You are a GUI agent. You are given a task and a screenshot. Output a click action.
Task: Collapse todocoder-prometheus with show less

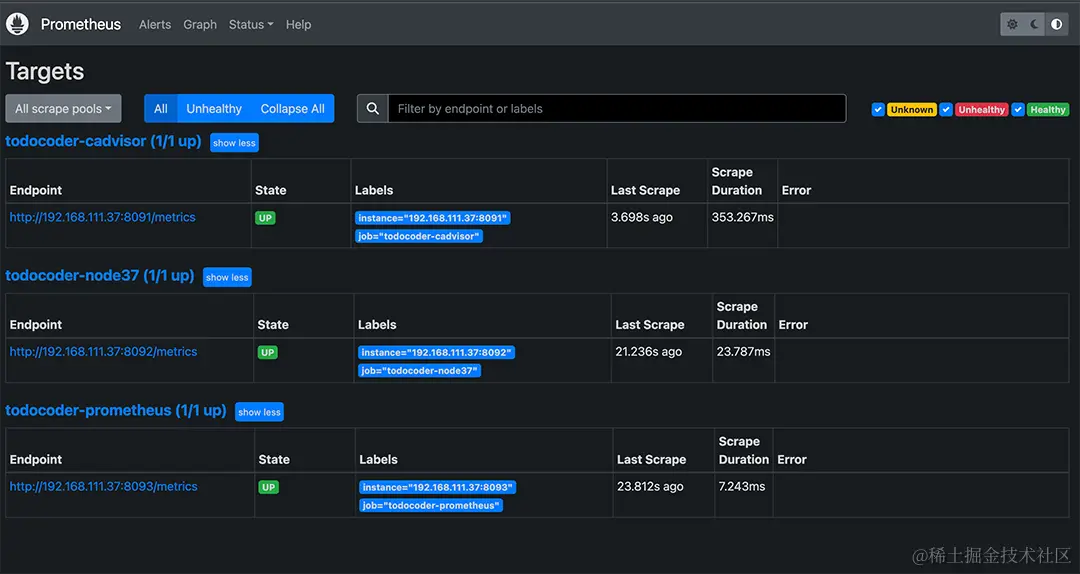259,412
